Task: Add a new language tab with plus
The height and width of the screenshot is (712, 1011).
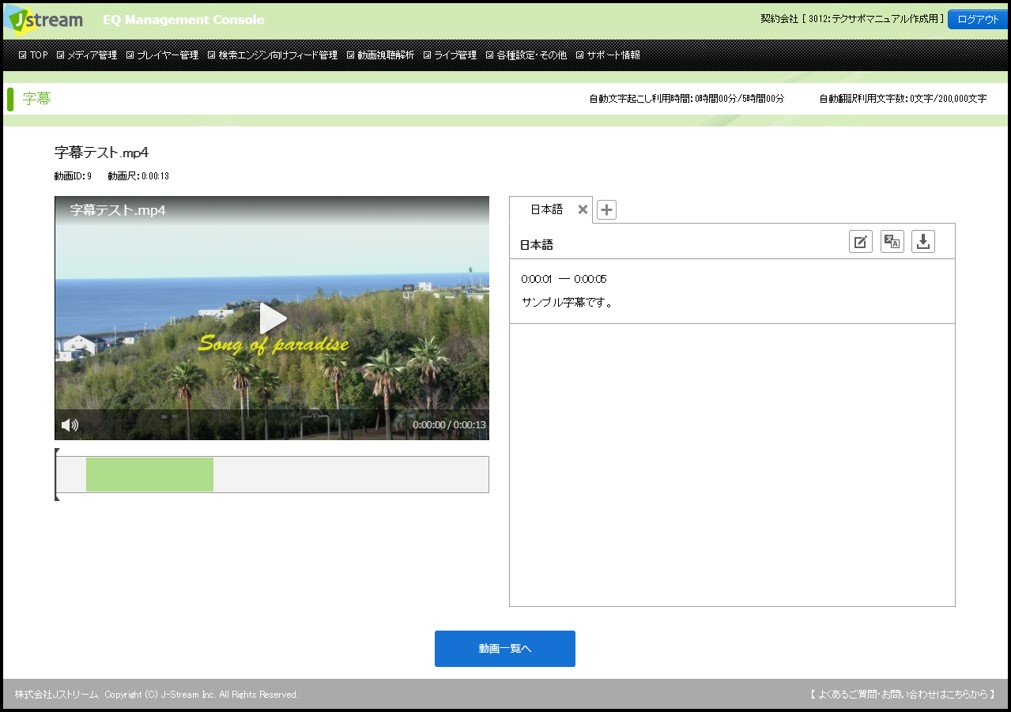Action: tap(606, 210)
